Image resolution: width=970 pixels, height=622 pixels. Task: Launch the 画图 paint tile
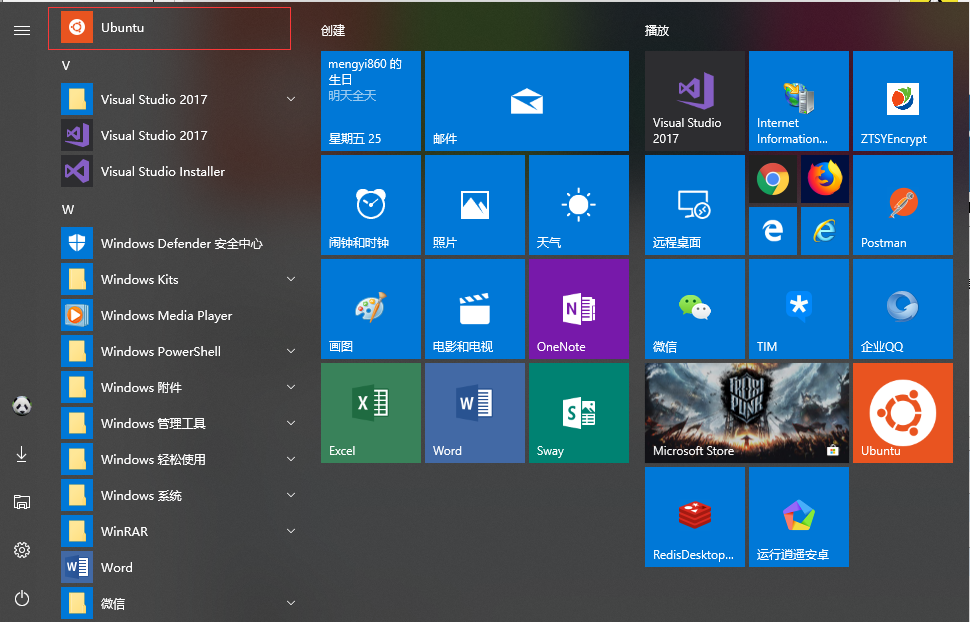click(x=371, y=309)
